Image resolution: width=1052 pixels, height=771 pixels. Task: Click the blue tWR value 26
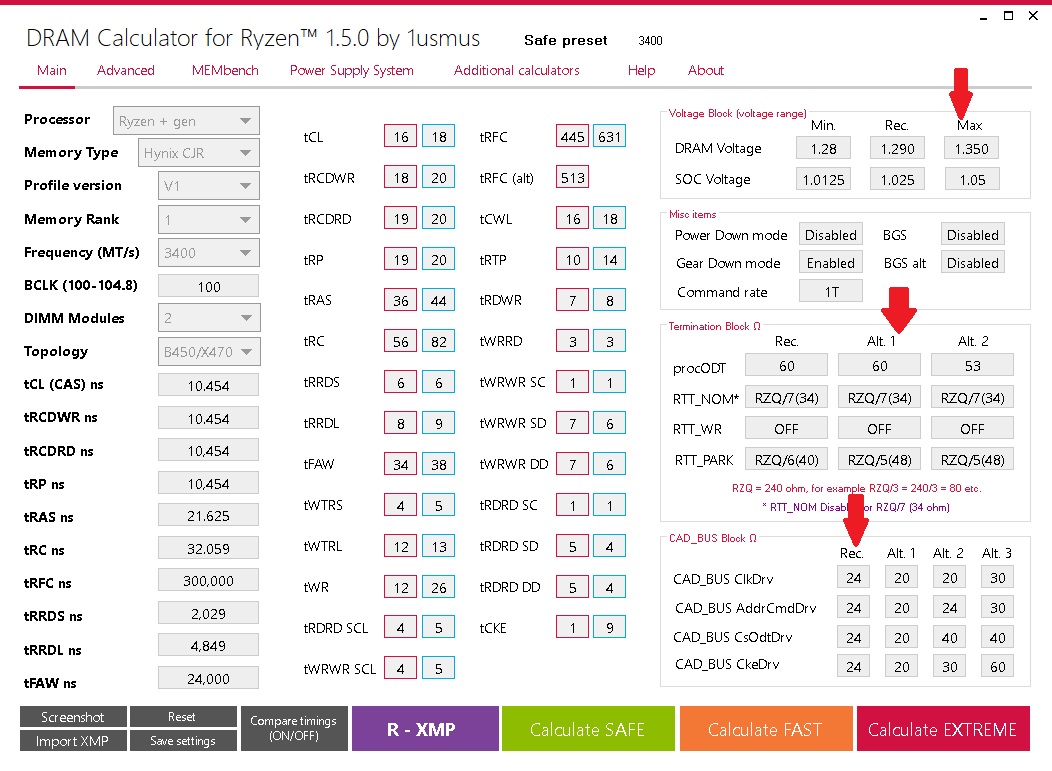click(438, 587)
